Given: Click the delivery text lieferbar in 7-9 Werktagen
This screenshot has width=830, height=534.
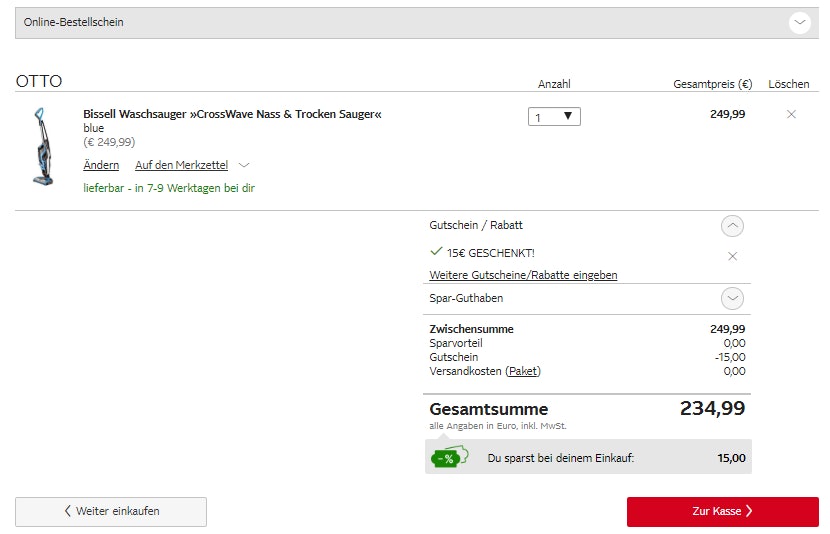Looking at the screenshot, I should click(169, 188).
